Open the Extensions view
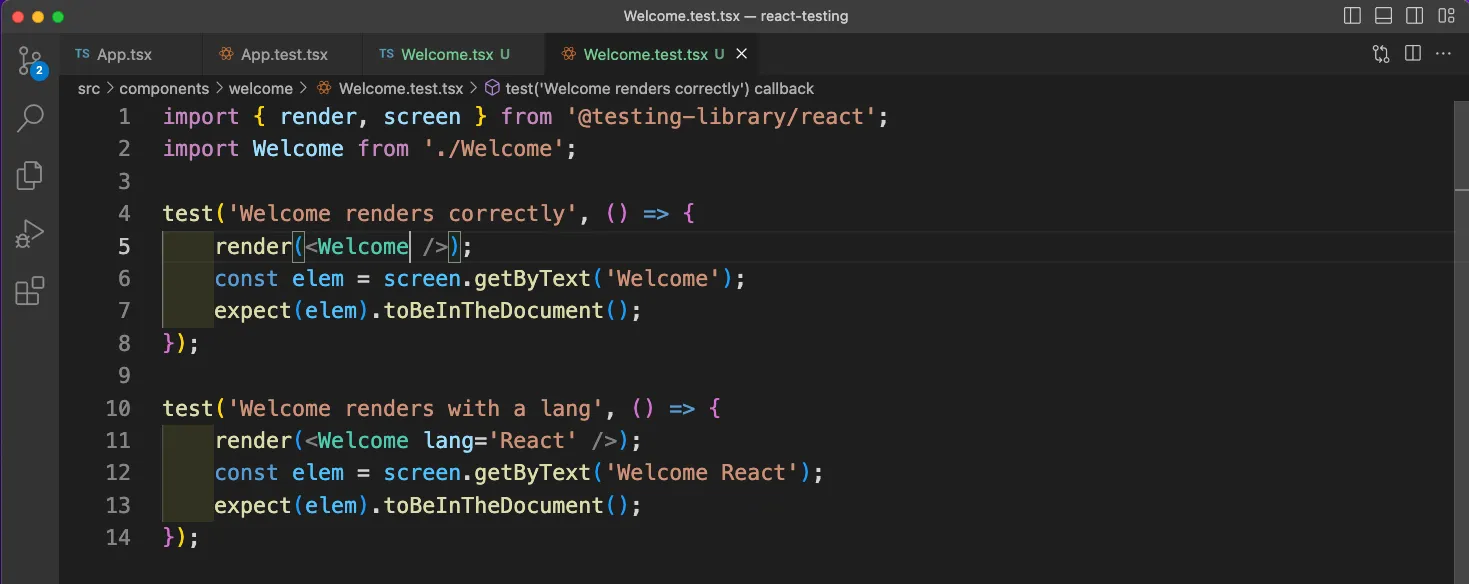The image size is (1469, 584). coord(30,291)
